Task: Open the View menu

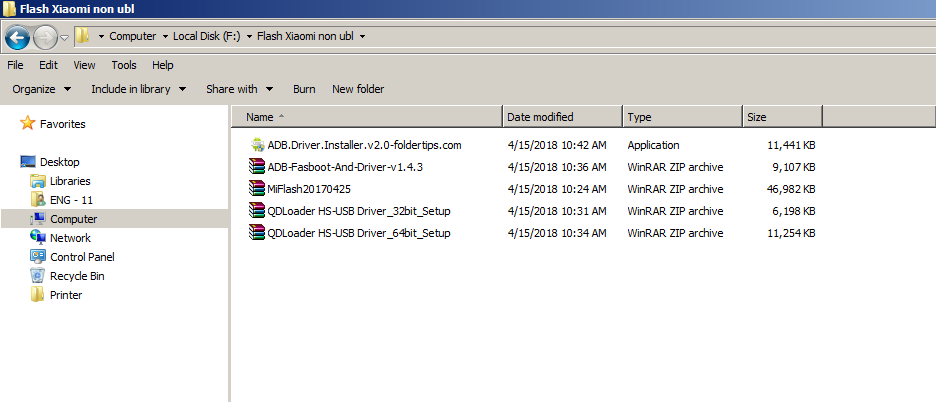Action: (x=84, y=65)
